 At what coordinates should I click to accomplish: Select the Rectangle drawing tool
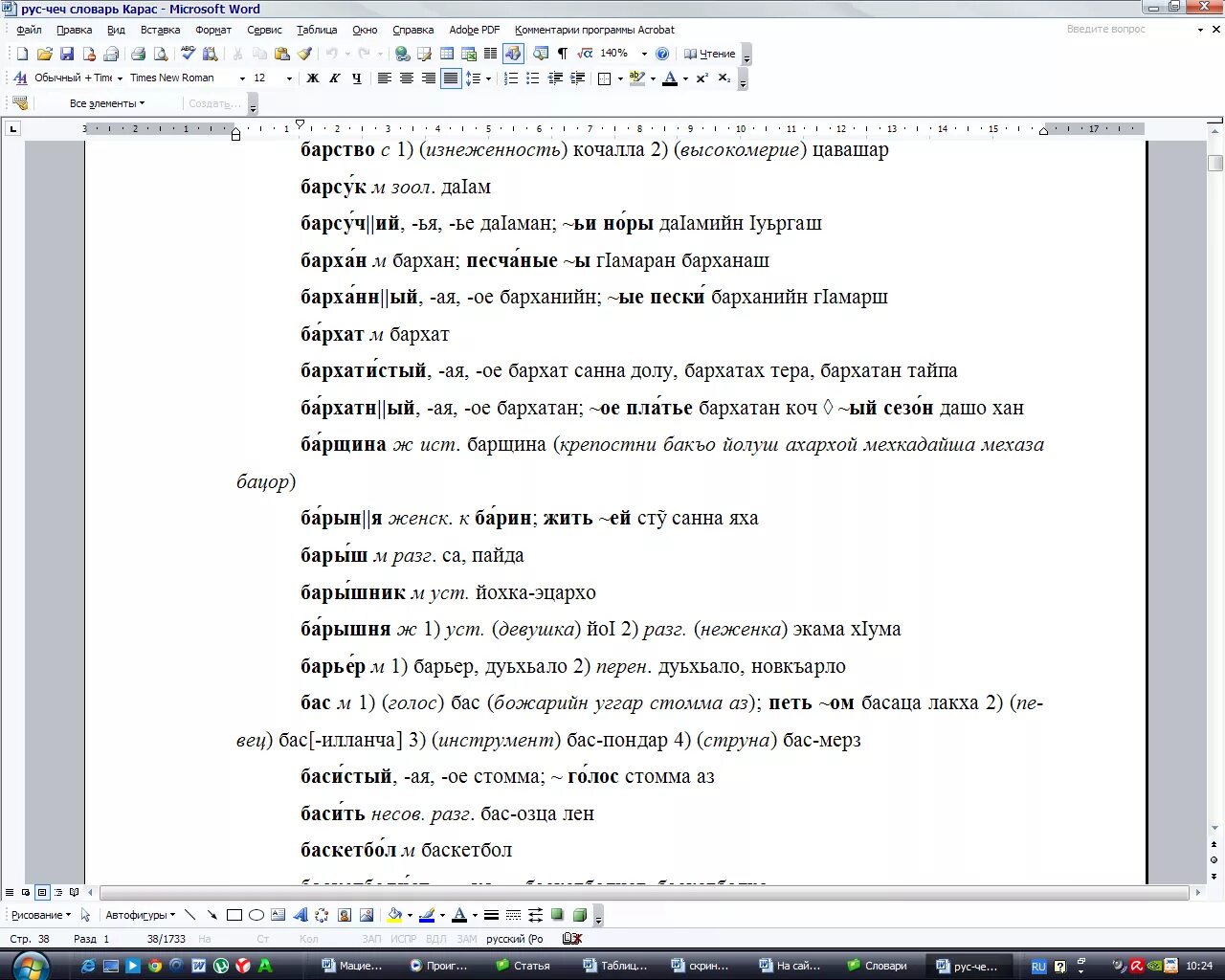[x=234, y=915]
